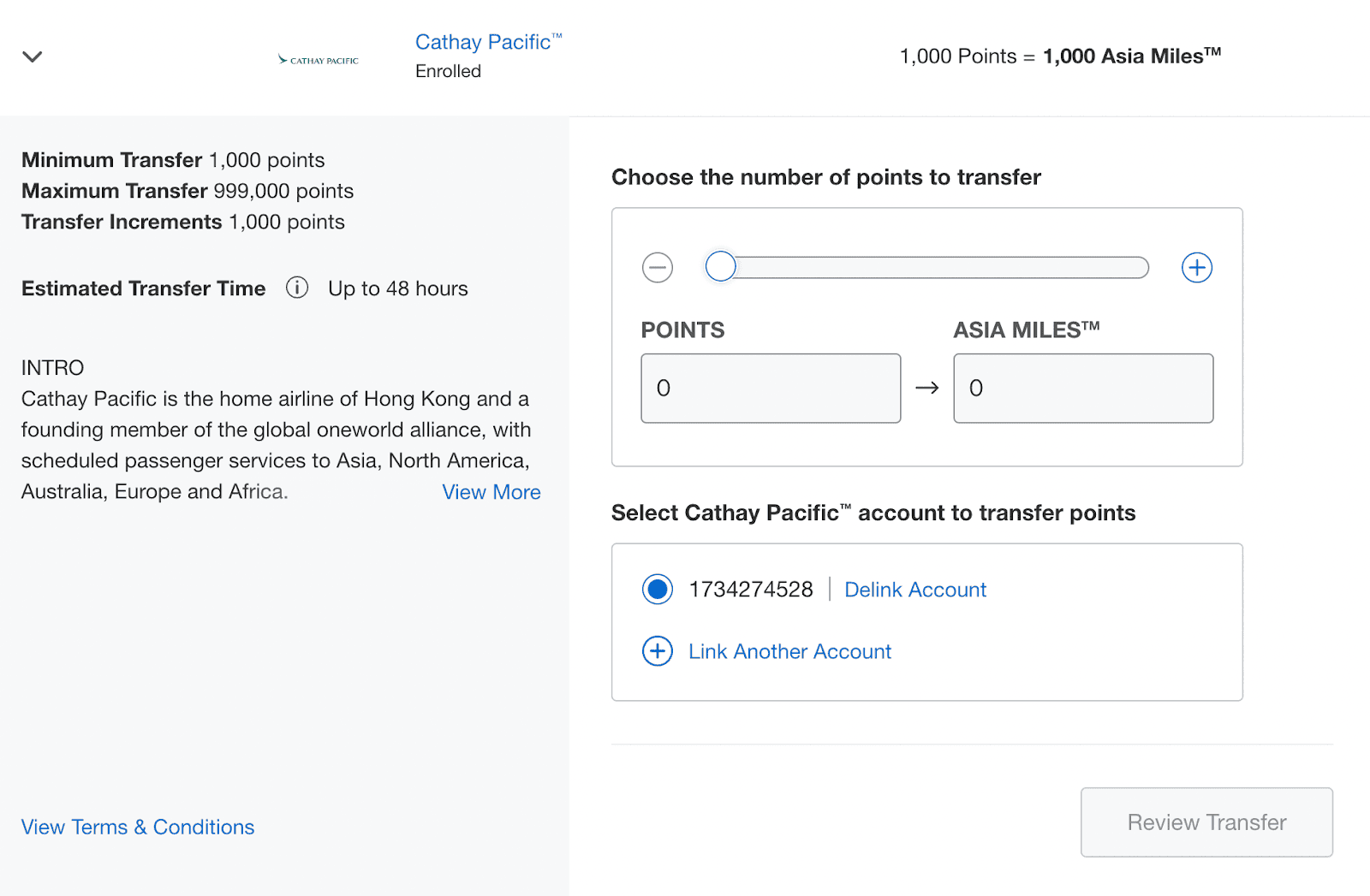Click the plus circle icon to link an account
The width and height of the screenshot is (1370, 896).
pyautogui.click(x=658, y=651)
